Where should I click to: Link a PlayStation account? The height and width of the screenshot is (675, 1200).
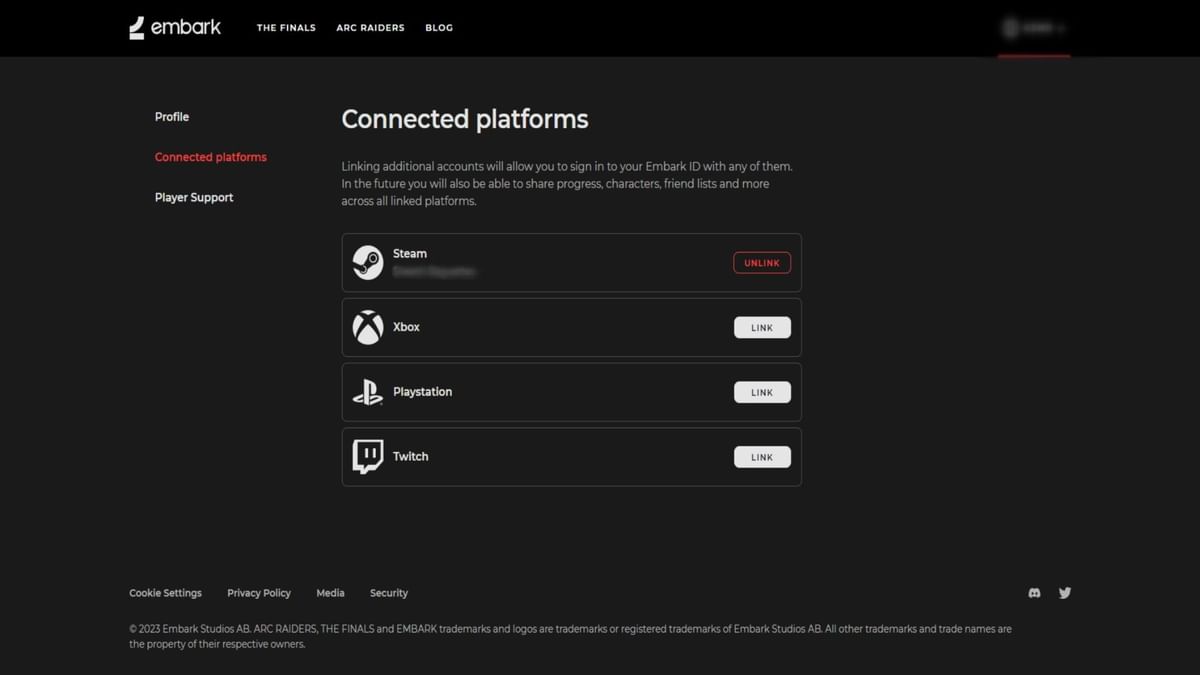point(762,392)
